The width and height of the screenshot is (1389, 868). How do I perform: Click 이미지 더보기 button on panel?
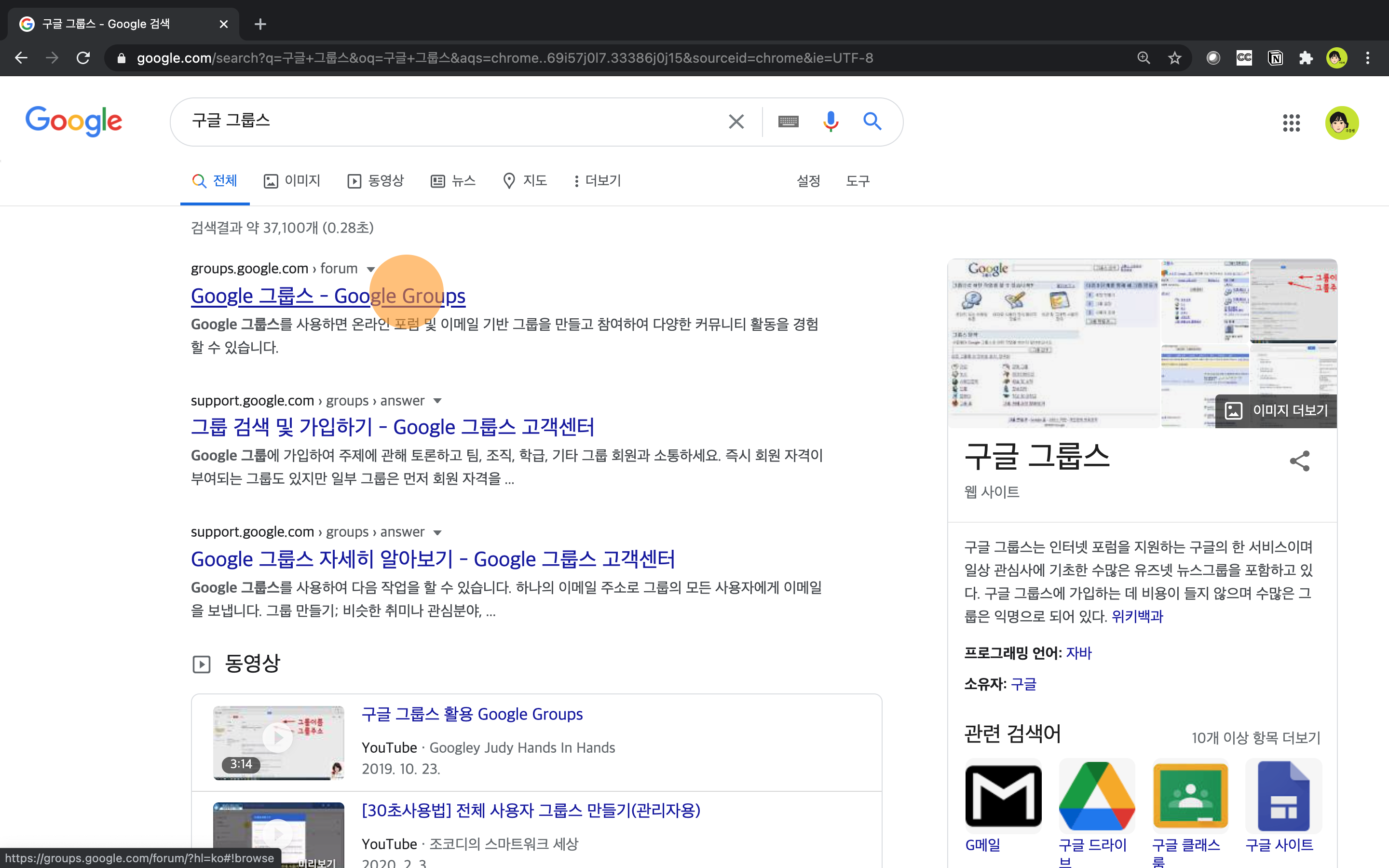(1277, 410)
